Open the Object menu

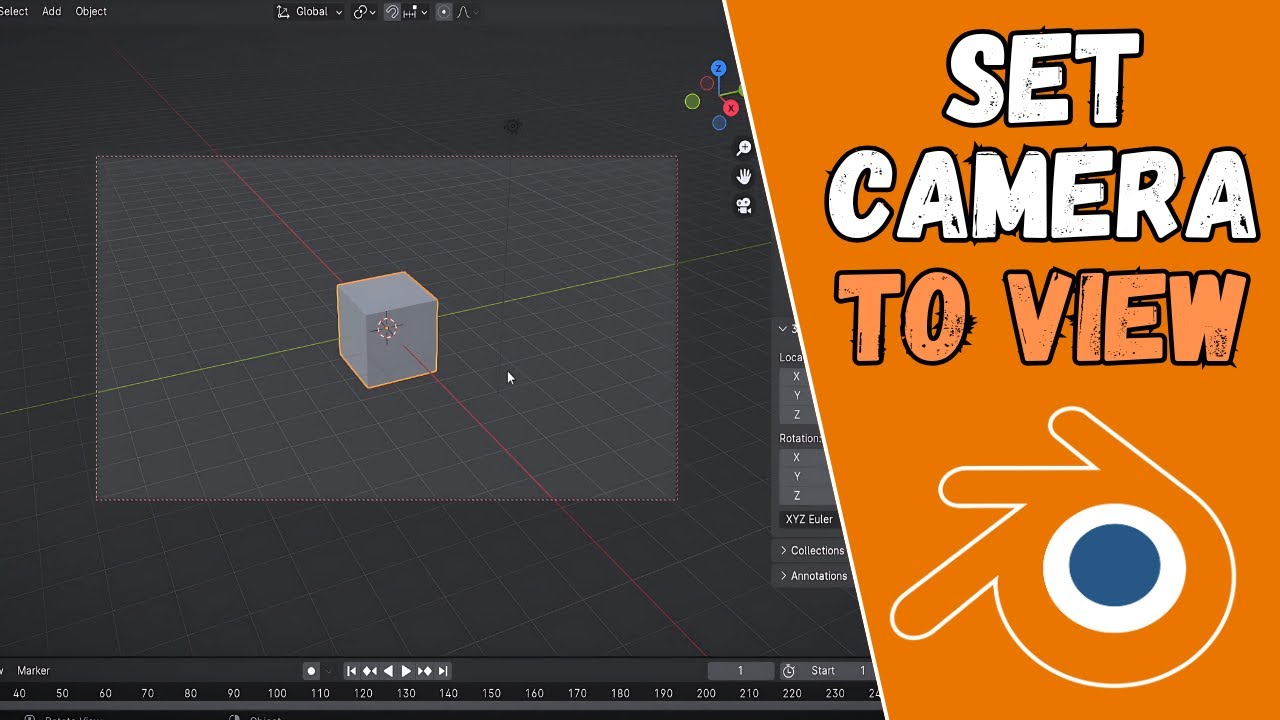point(91,11)
